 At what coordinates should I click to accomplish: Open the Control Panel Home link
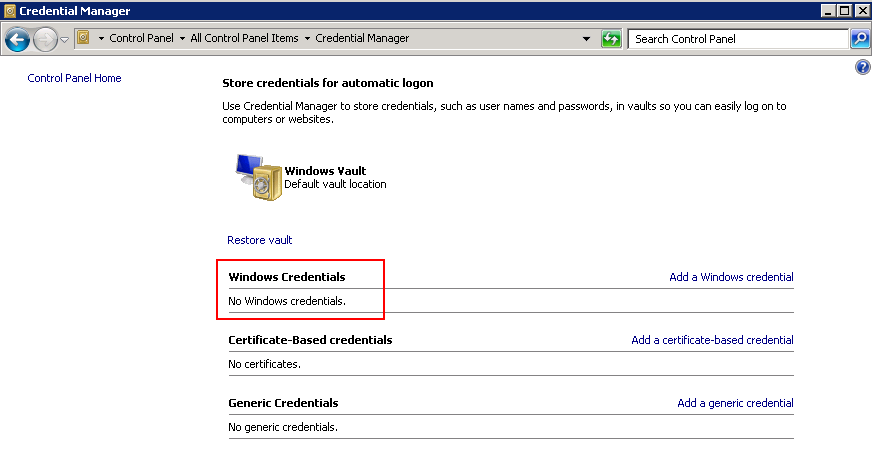[74, 78]
